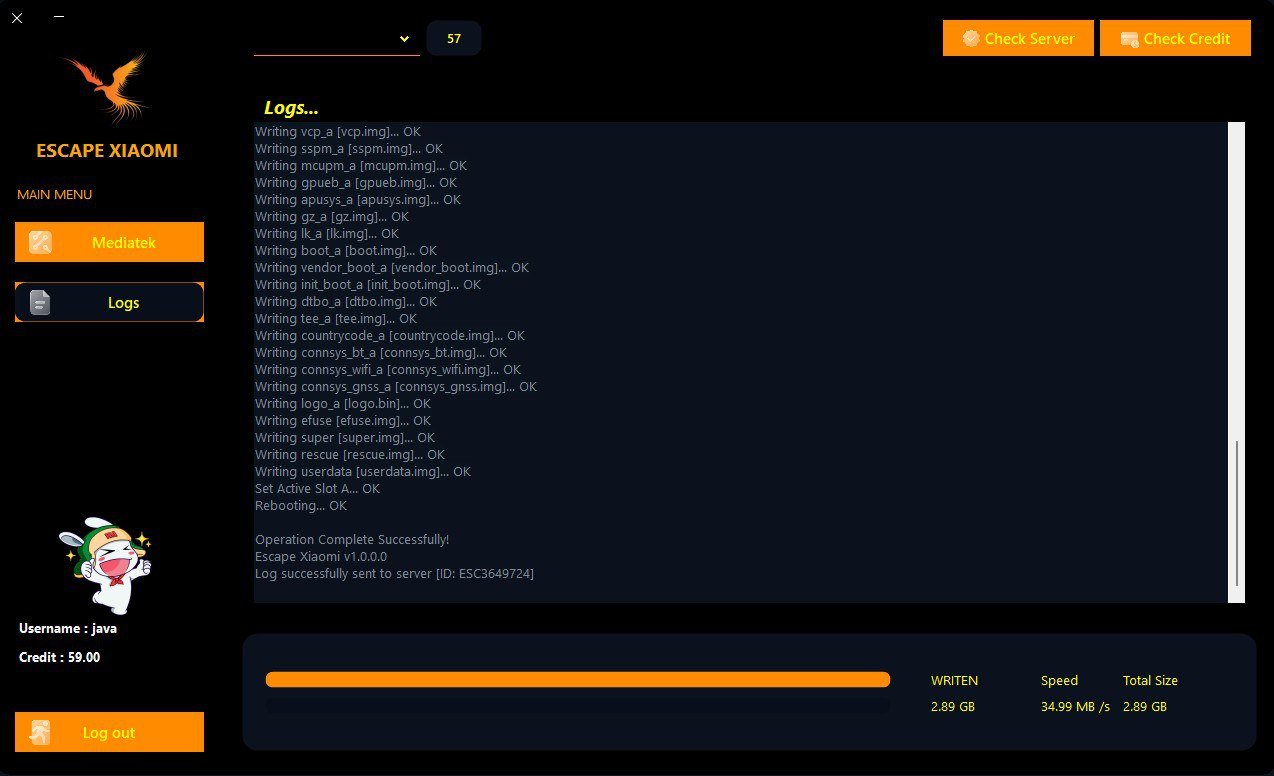
Task: Click the document icon on the Logs item
Action: pyautogui.click(x=40, y=302)
